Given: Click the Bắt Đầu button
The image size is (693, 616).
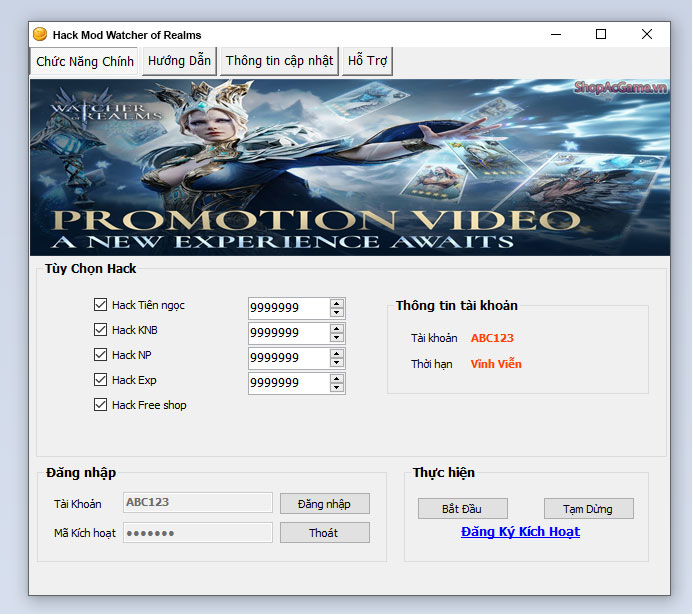Looking at the screenshot, I should (462, 509).
